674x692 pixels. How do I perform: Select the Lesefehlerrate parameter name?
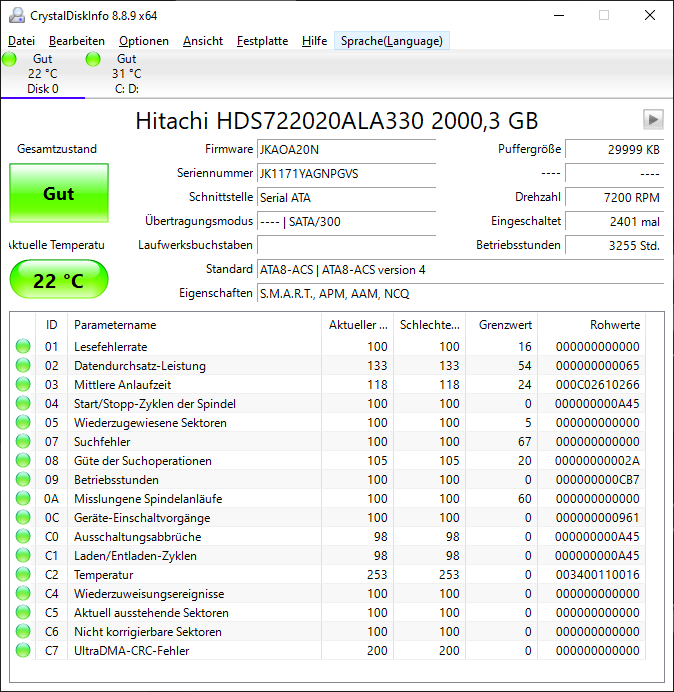click(x=110, y=347)
